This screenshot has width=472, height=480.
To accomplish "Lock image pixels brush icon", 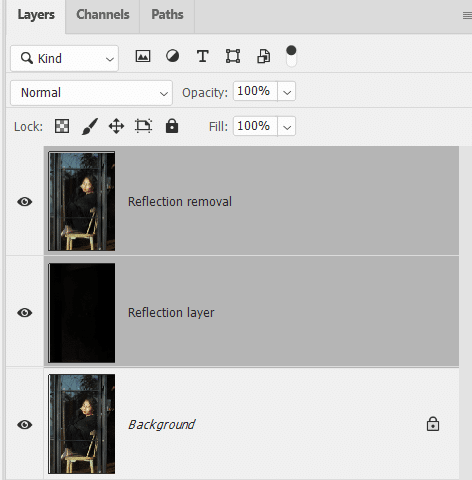I will (90, 126).
